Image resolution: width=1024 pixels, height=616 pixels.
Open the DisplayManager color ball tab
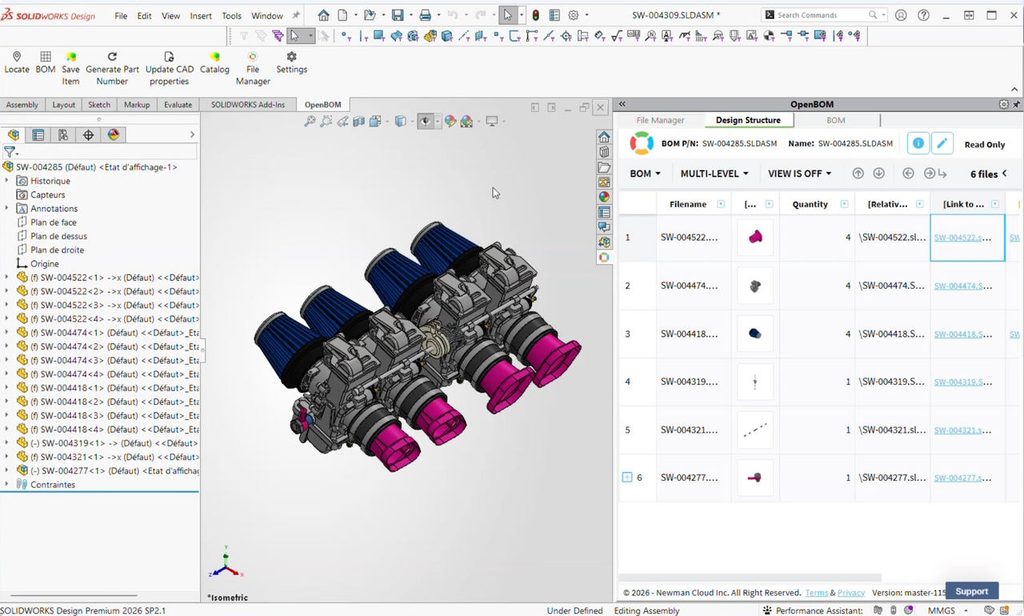coord(114,135)
